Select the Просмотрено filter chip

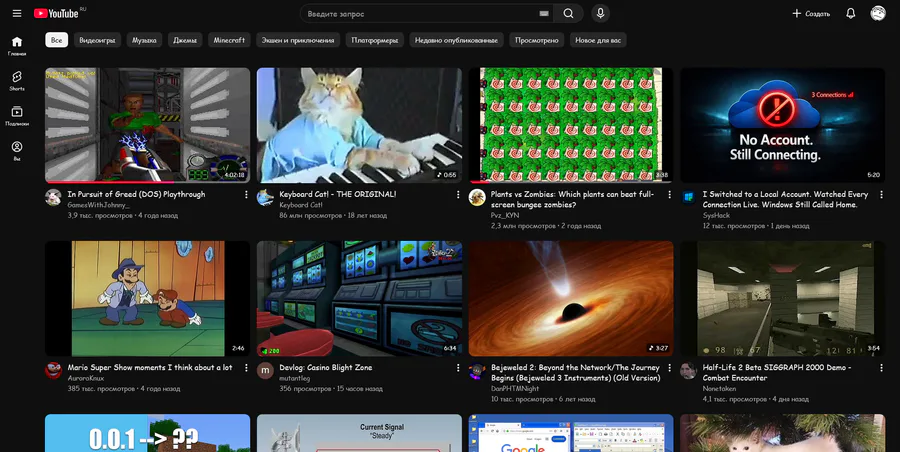tap(537, 40)
